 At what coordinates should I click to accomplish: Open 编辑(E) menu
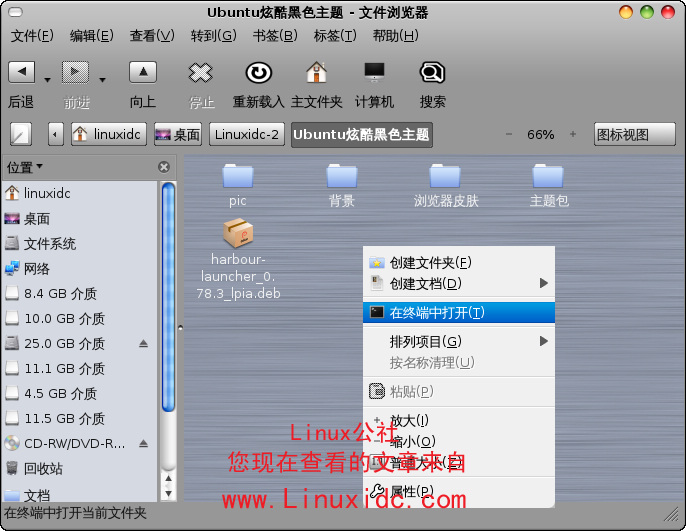(x=91, y=35)
